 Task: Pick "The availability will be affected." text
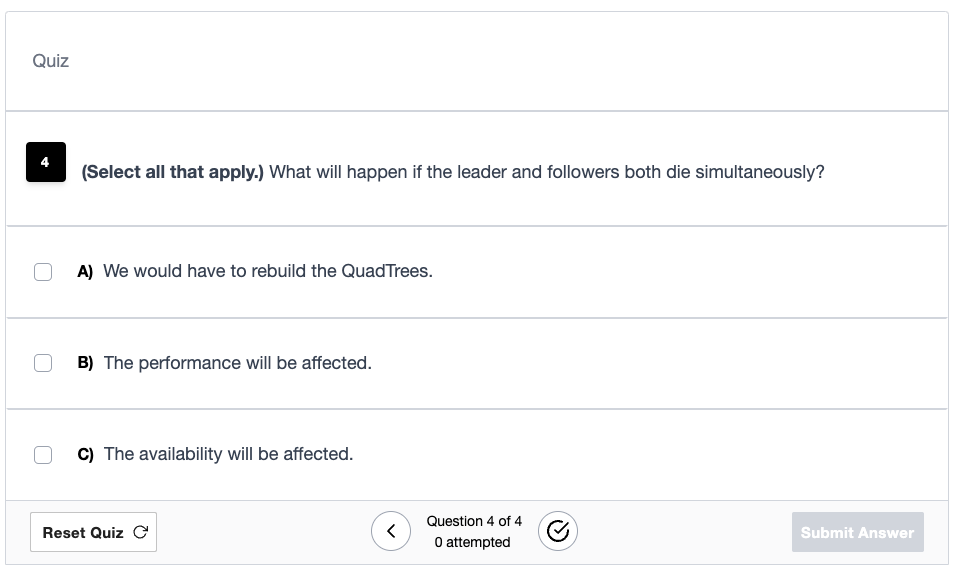pyautogui.click(x=228, y=454)
